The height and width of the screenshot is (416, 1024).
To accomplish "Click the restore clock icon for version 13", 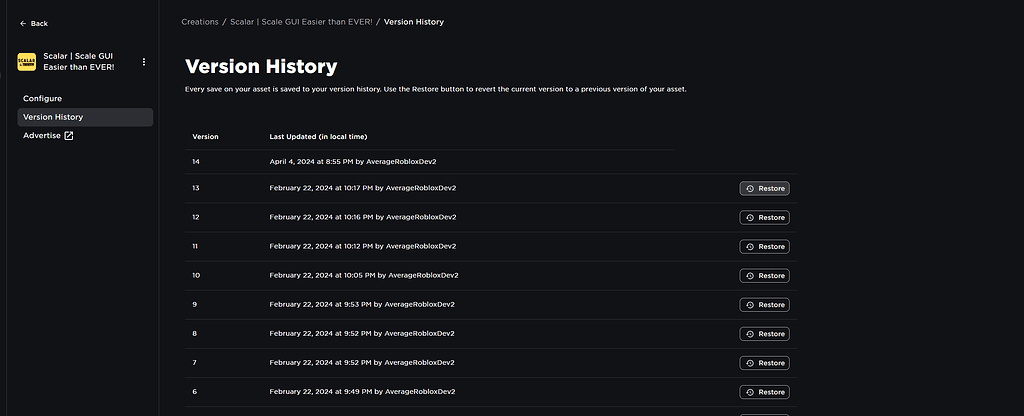I will click(750, 189).
